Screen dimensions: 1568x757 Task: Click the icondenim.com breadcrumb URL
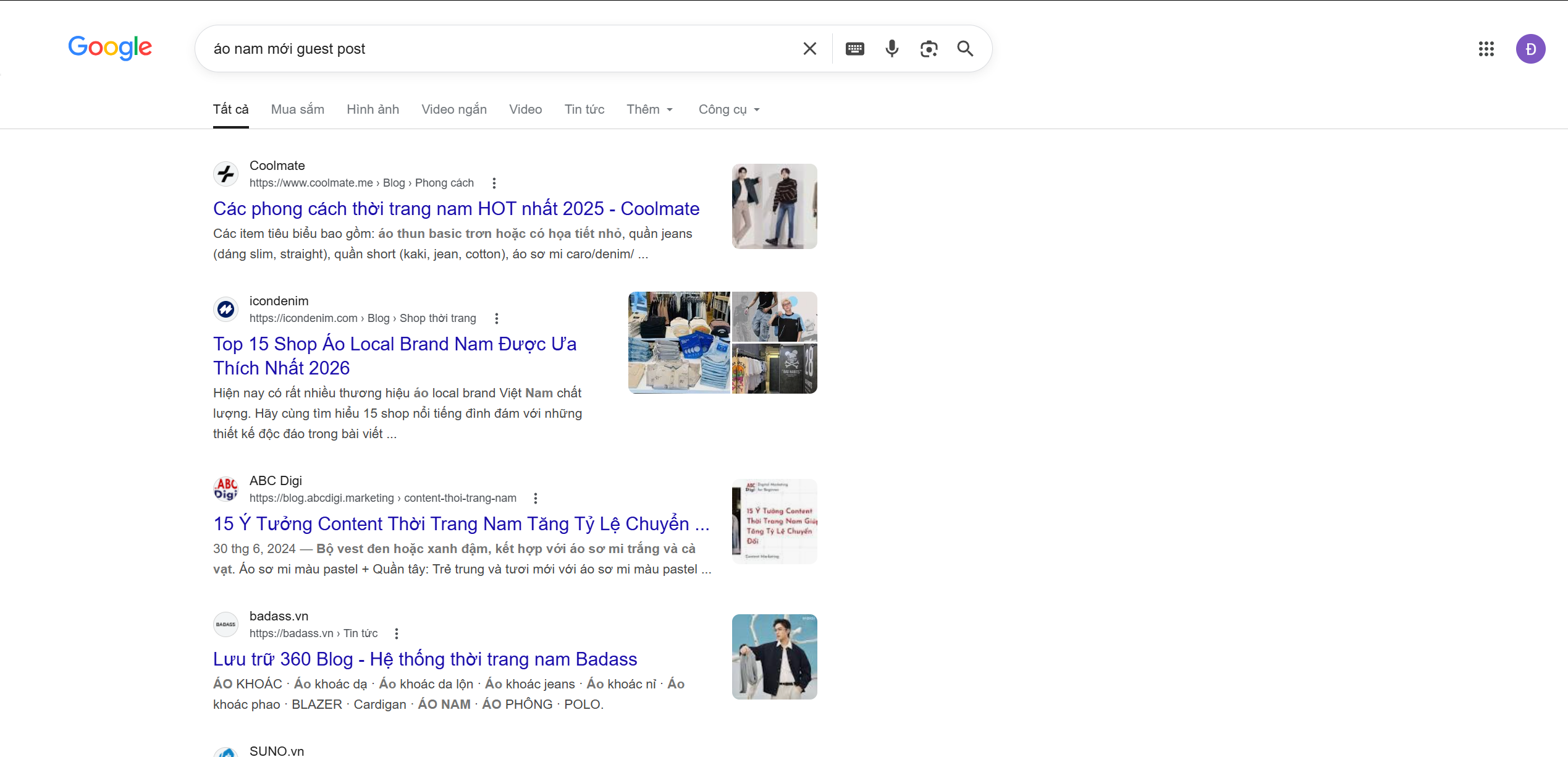363,318
